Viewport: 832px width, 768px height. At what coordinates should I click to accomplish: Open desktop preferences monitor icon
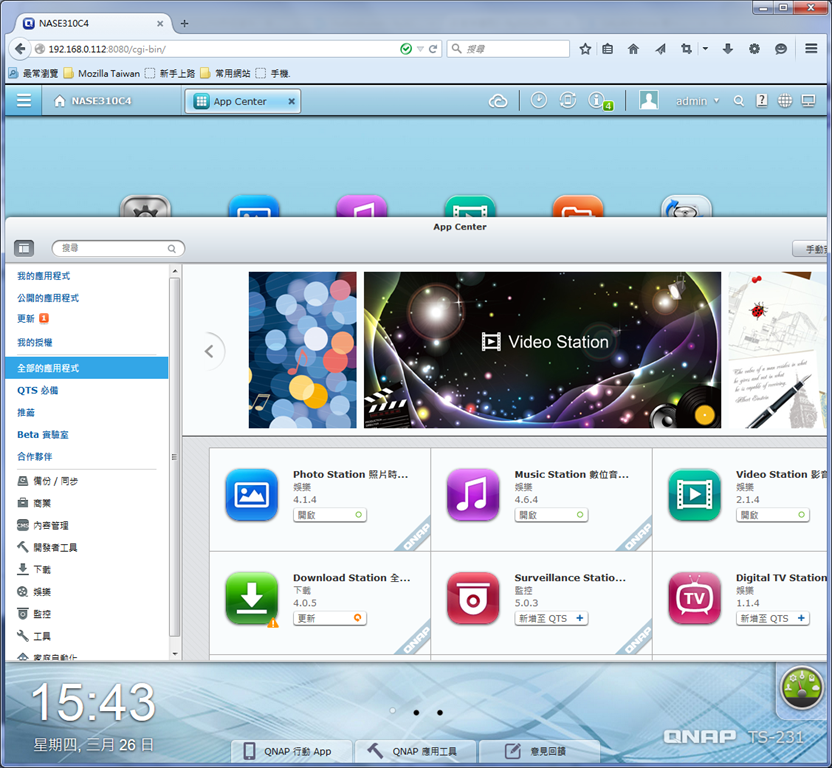coord(808,100)
